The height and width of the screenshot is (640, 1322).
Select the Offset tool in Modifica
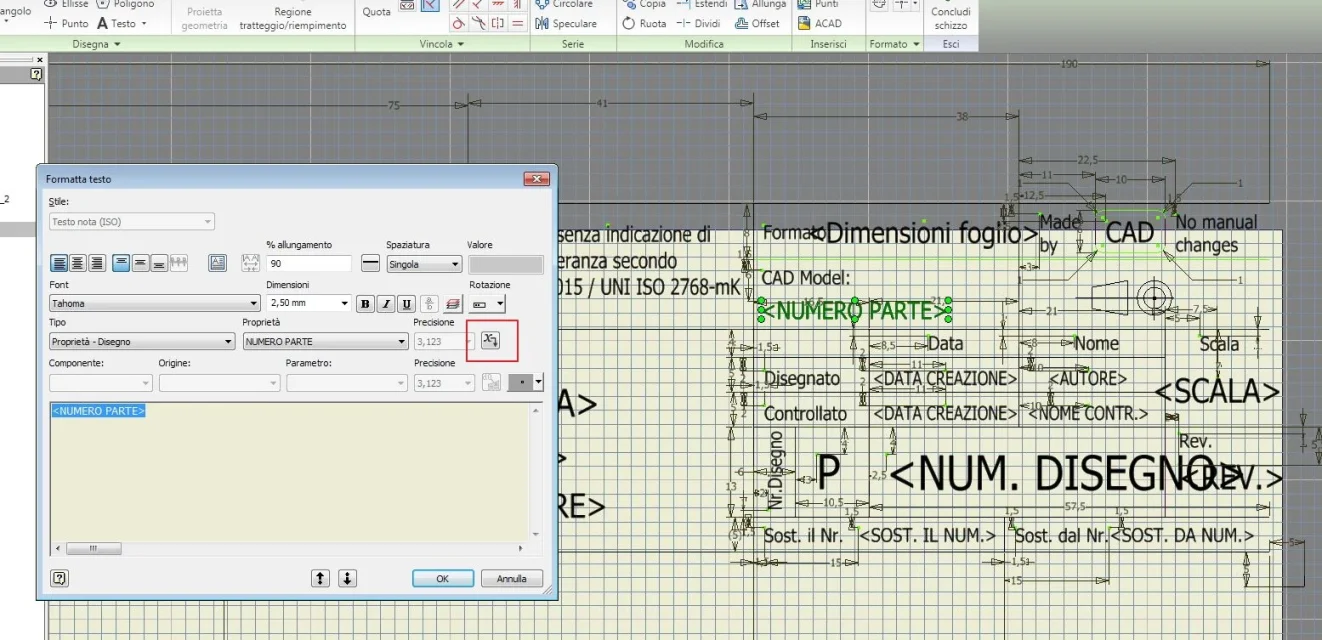pos(757,23)
